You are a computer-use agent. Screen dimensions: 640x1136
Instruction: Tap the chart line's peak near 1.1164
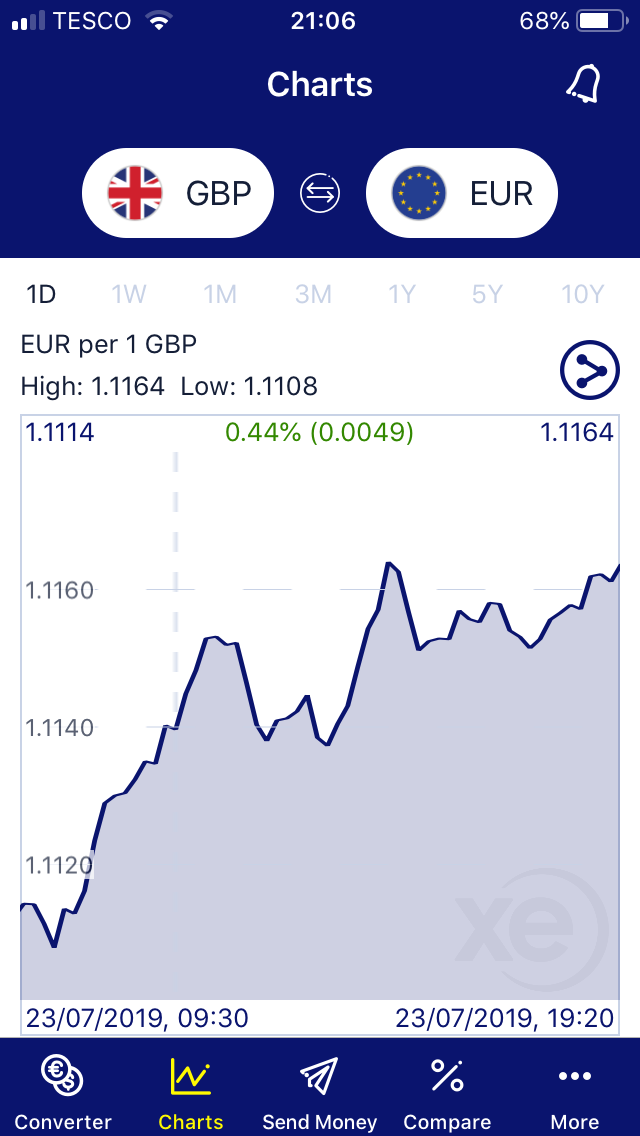387,565
